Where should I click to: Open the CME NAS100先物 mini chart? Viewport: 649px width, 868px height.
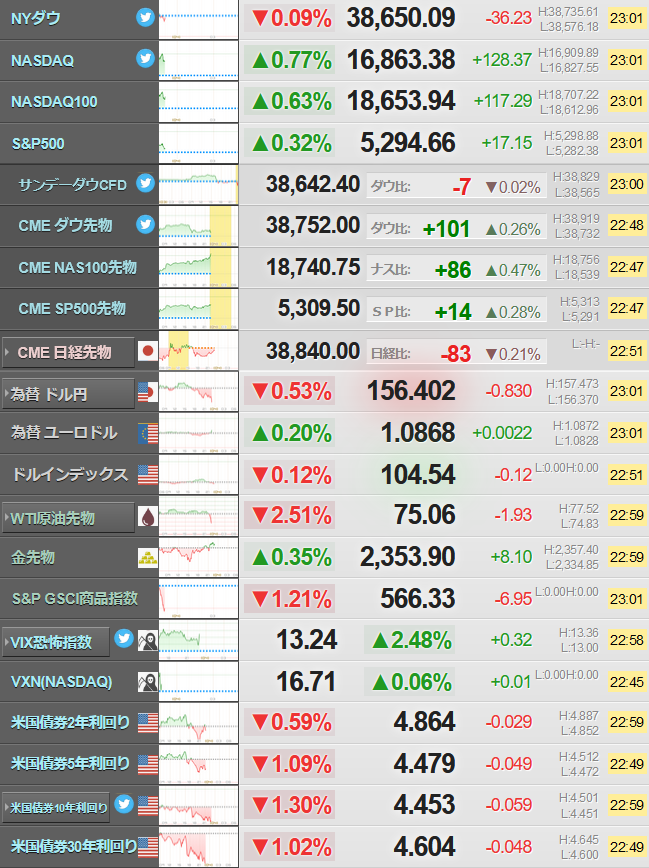pyautogui.click(x=198, y=267)
